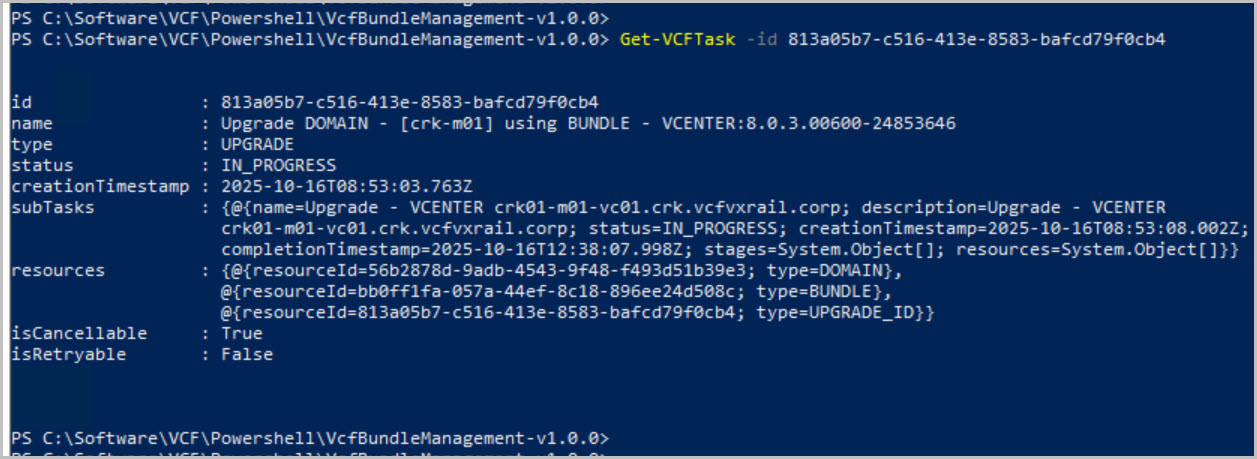Click the isCancellable value True

242,333
